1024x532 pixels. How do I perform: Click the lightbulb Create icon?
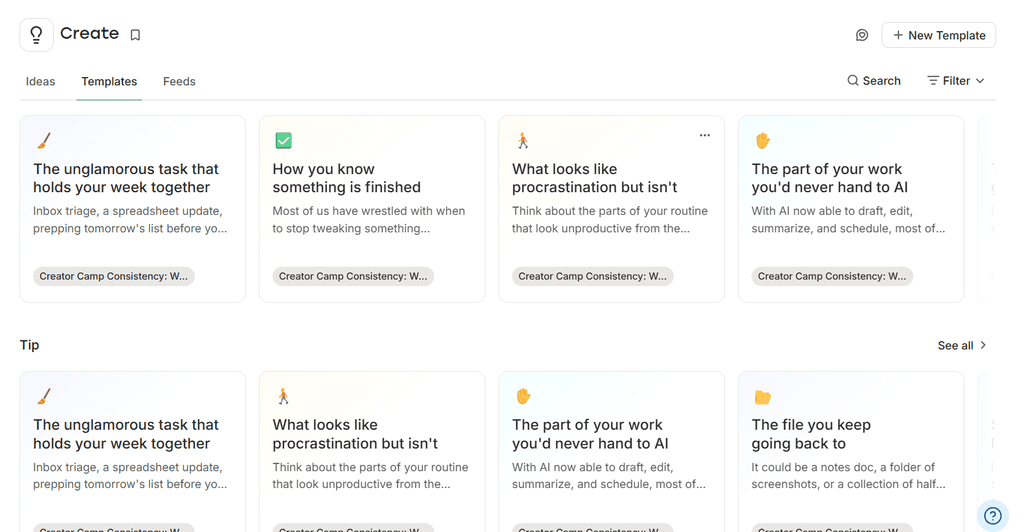click(x=37, y=35)
